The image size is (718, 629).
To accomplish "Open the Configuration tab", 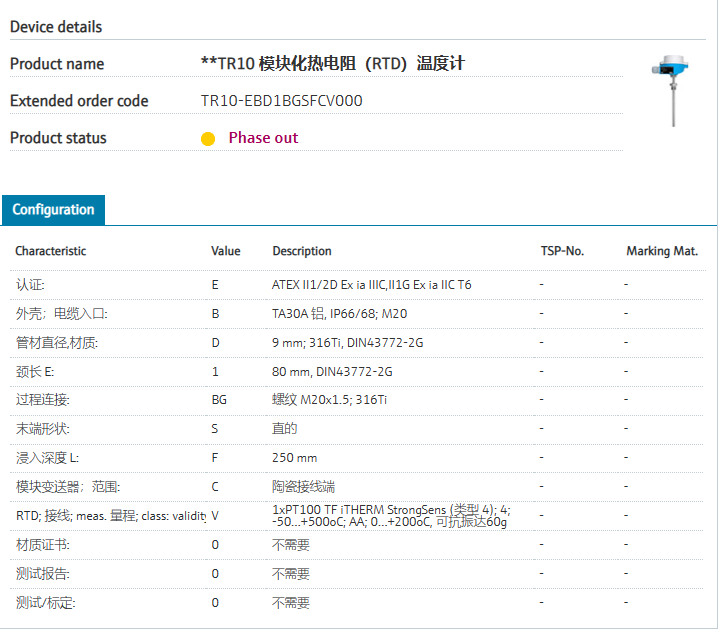I will tap(53, 210).
